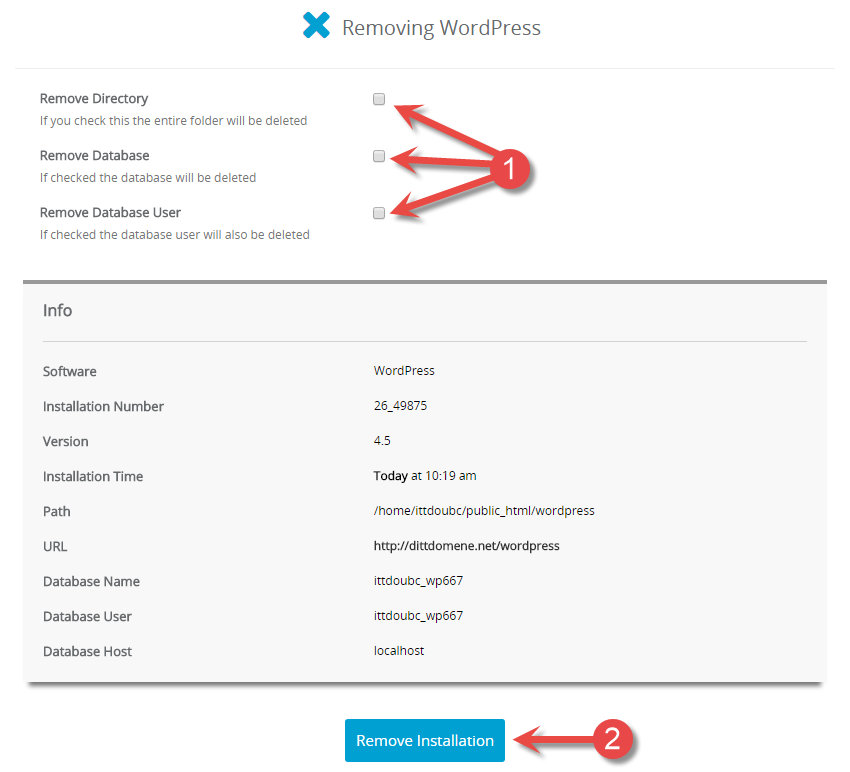This screenshot has width=850, height=772.
Task: Click the Software label in Info
Action: (x=69, y=372)
